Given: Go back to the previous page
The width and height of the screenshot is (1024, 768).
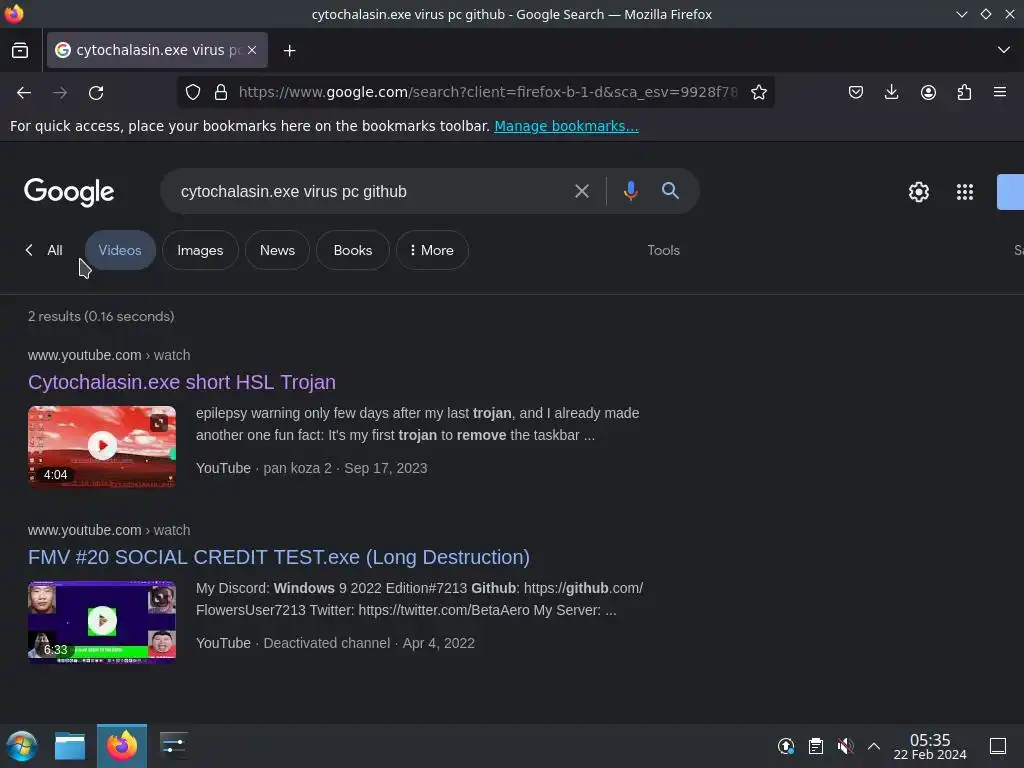Looking at the screenshot, I should 24,93.
